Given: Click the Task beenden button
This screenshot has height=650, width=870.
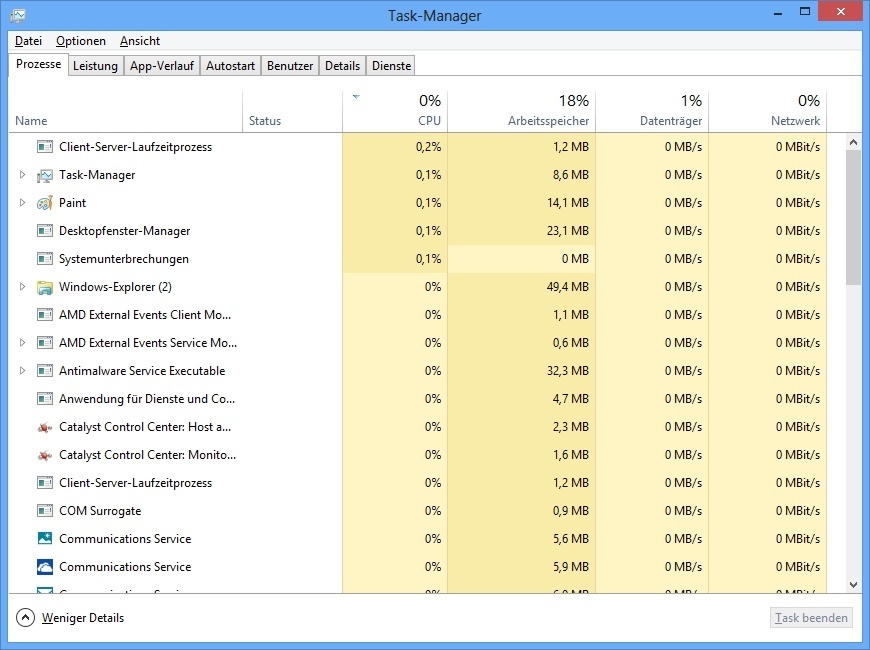Looking at the screenshot, I should 811,618.
